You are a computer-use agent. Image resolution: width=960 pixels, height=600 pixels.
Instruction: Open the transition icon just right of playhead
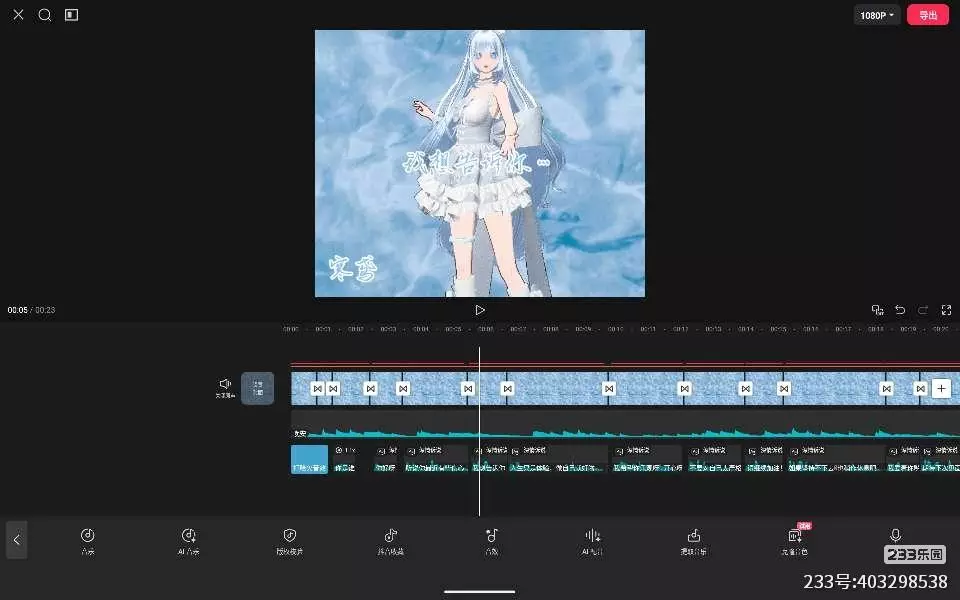[x=507, y=388]
